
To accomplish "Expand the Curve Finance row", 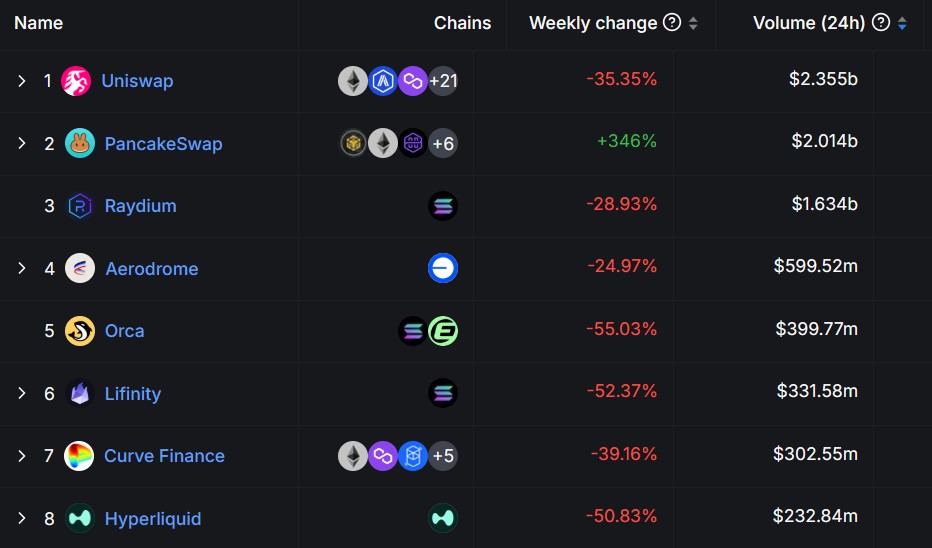I will pyautogui.click(x=22, y=456).
